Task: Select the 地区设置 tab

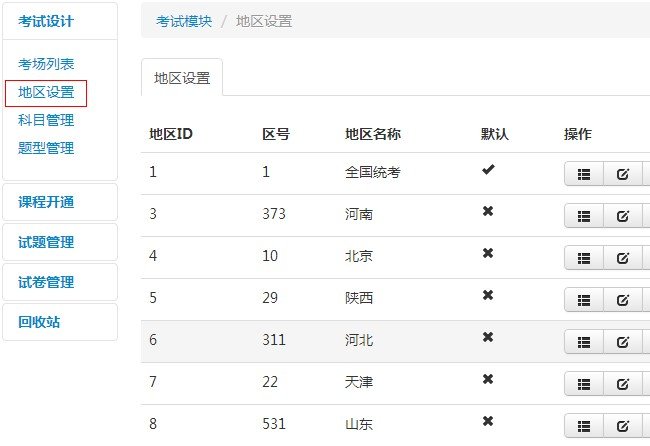Action: (181, 77)
